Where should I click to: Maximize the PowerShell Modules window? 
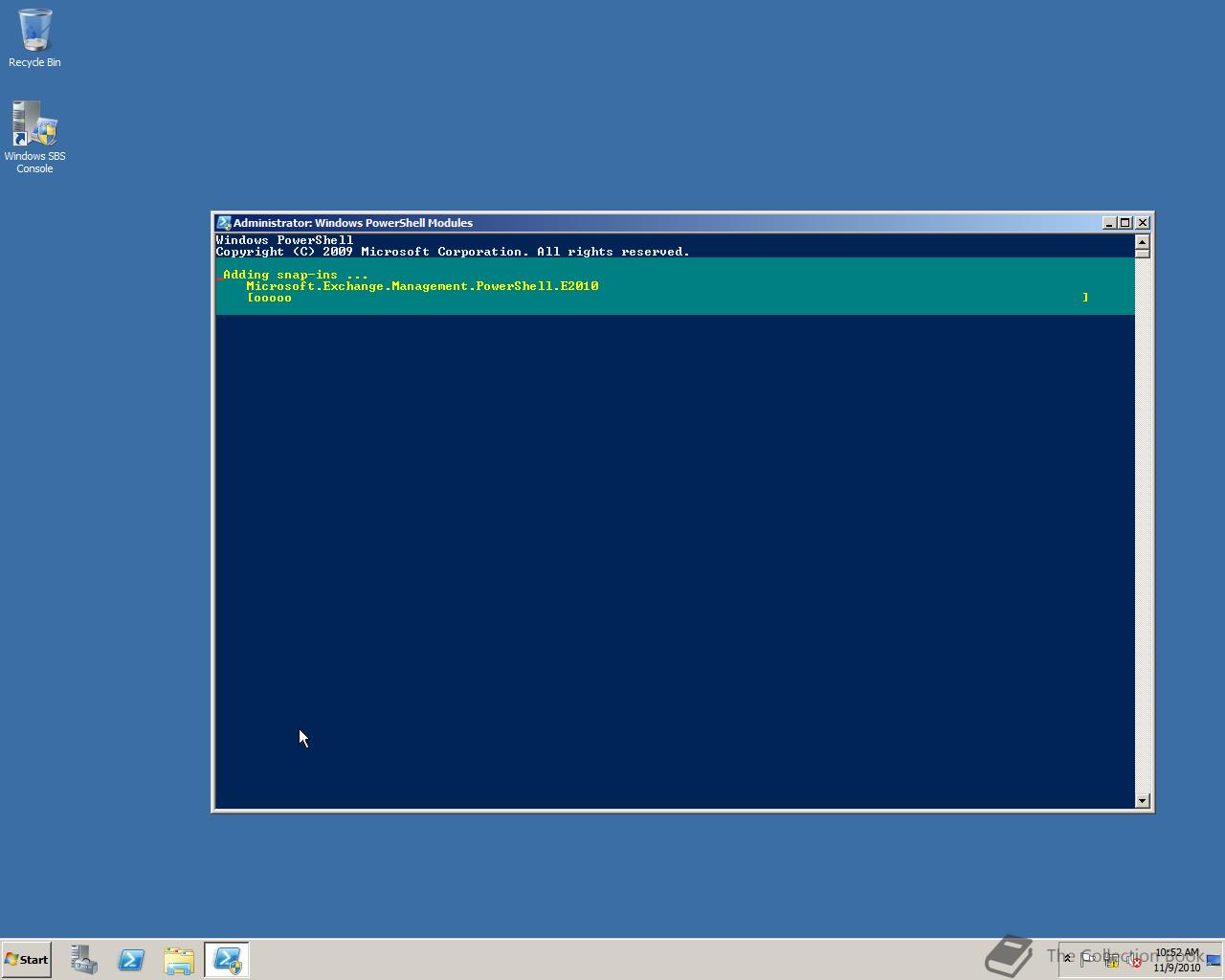(1125, 223)
